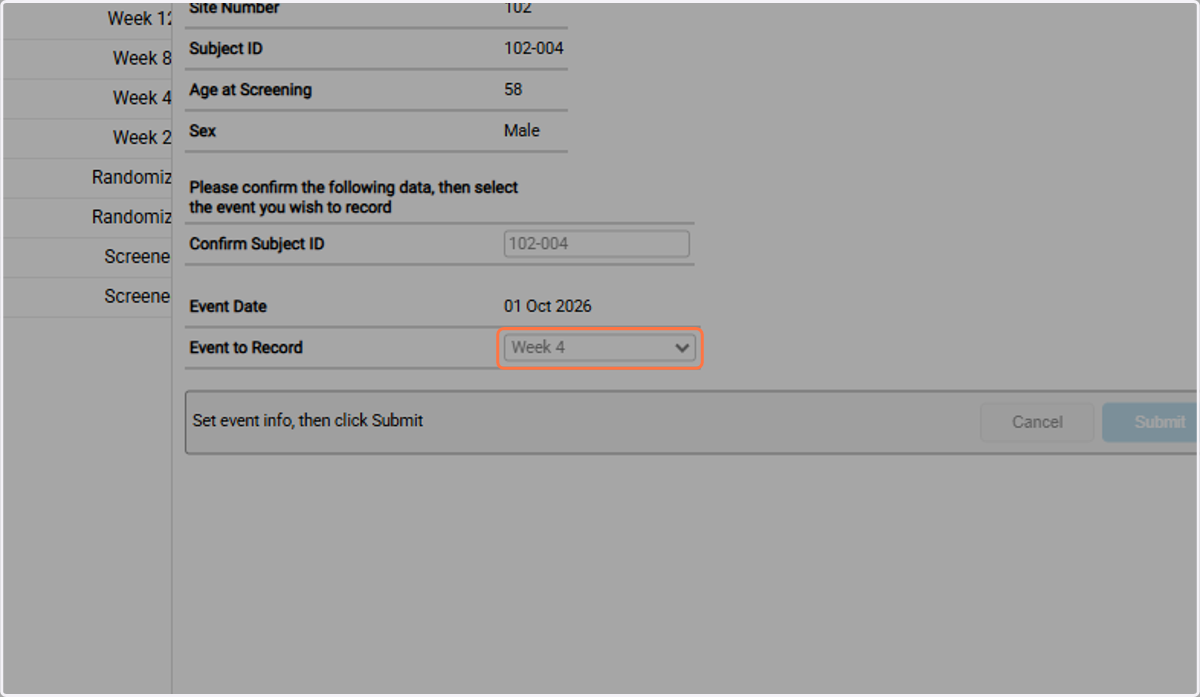This screenshot has width=1200, height=697.
Task: Click the Event to Record label
Action: (246, 348)
